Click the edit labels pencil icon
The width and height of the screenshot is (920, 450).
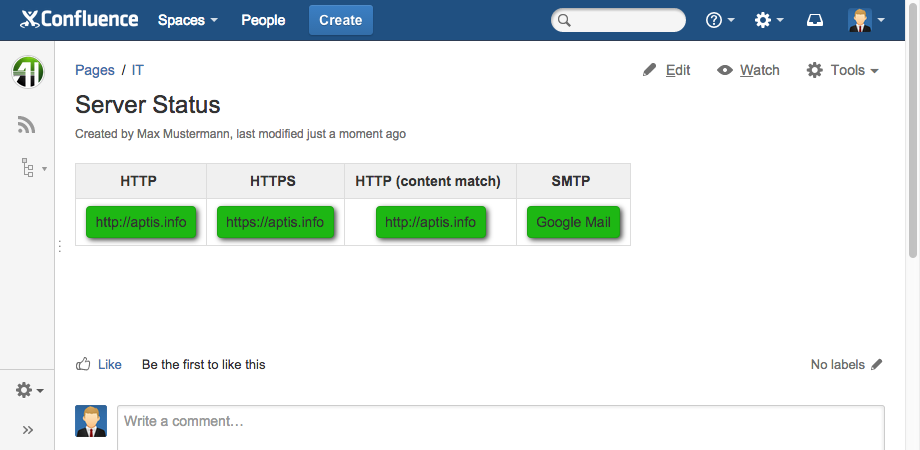pos(877,365)
